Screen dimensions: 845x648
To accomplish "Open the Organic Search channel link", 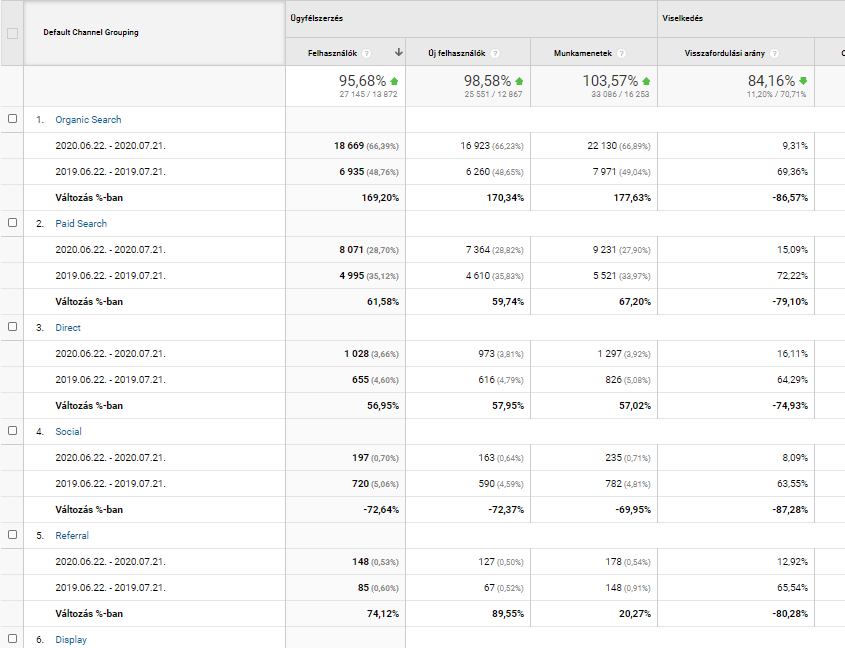I will point(88,120).
